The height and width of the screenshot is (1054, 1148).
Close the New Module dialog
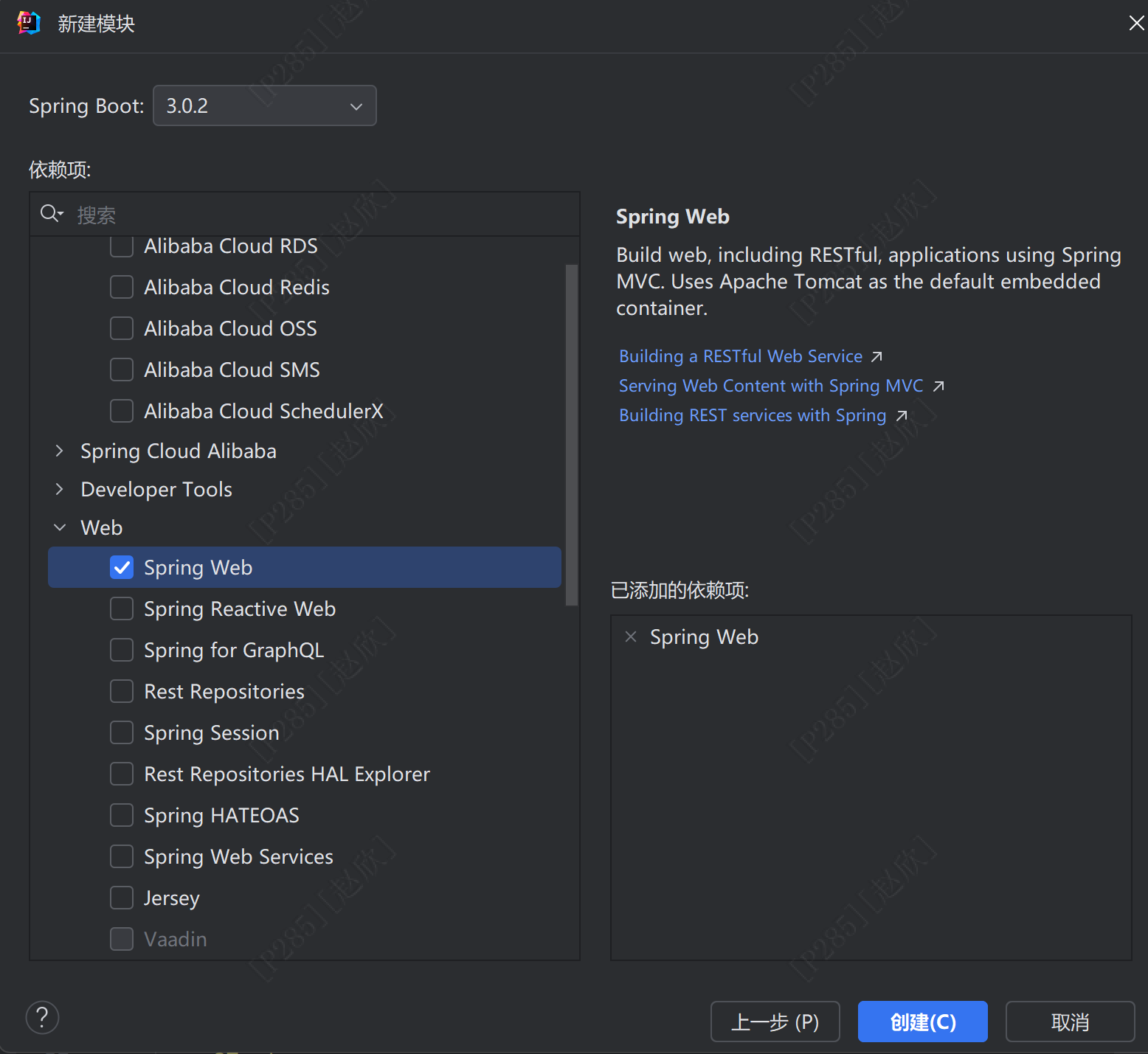click(1136, 23)
